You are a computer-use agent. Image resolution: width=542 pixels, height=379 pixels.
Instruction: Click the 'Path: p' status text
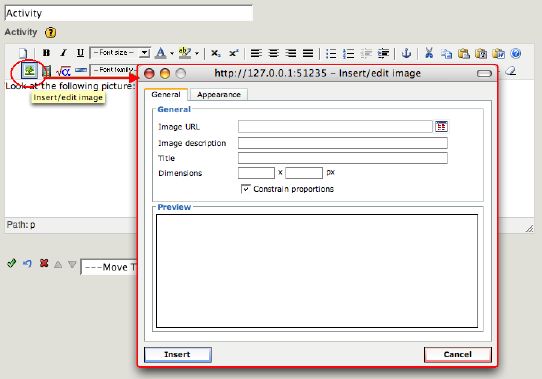(21, 225)
